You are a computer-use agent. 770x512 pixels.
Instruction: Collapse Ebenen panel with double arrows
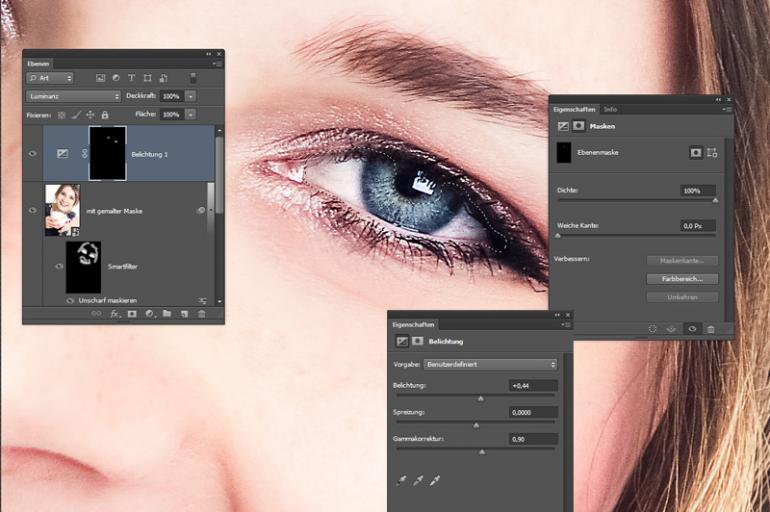click(209, 54)
